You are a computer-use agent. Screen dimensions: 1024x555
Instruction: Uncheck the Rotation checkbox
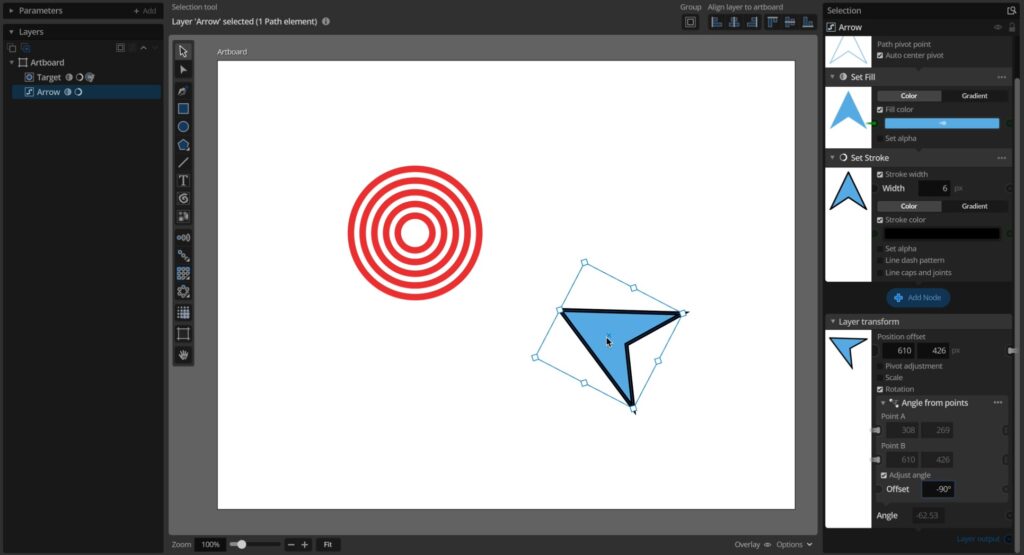tap(880, 389)
